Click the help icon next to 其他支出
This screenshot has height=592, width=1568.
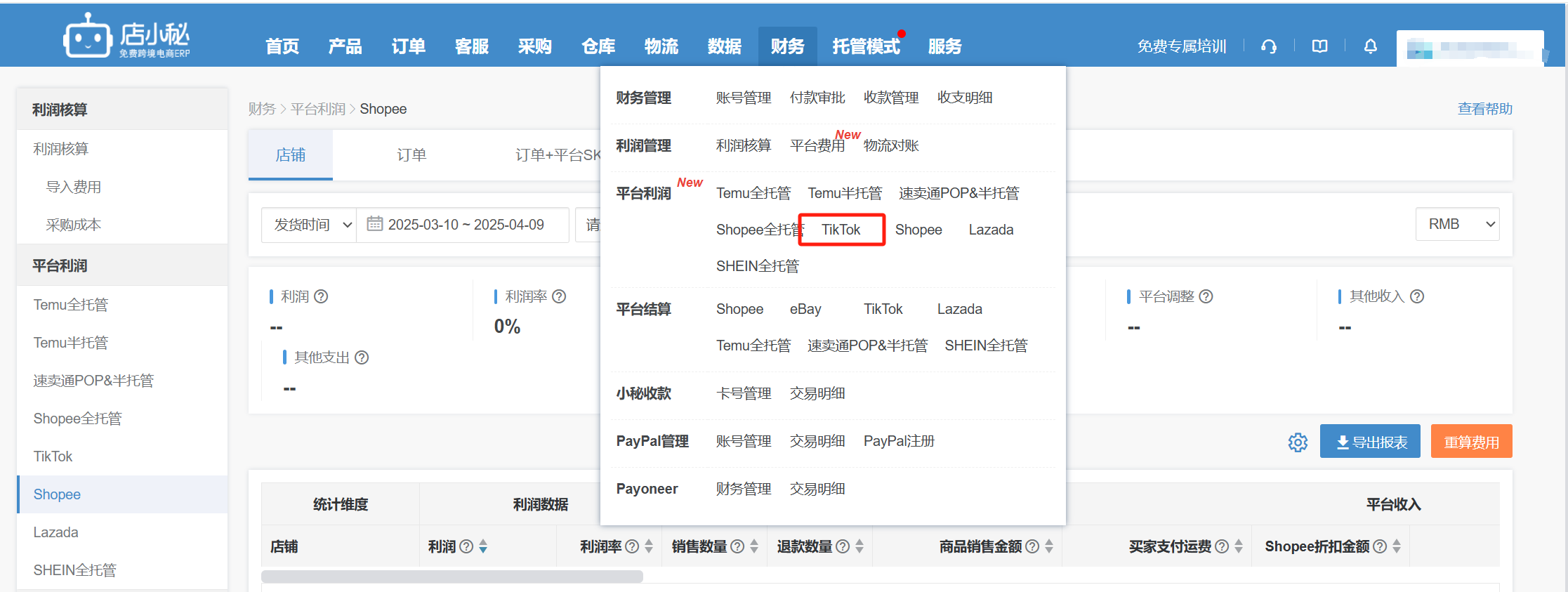[362, 357]
